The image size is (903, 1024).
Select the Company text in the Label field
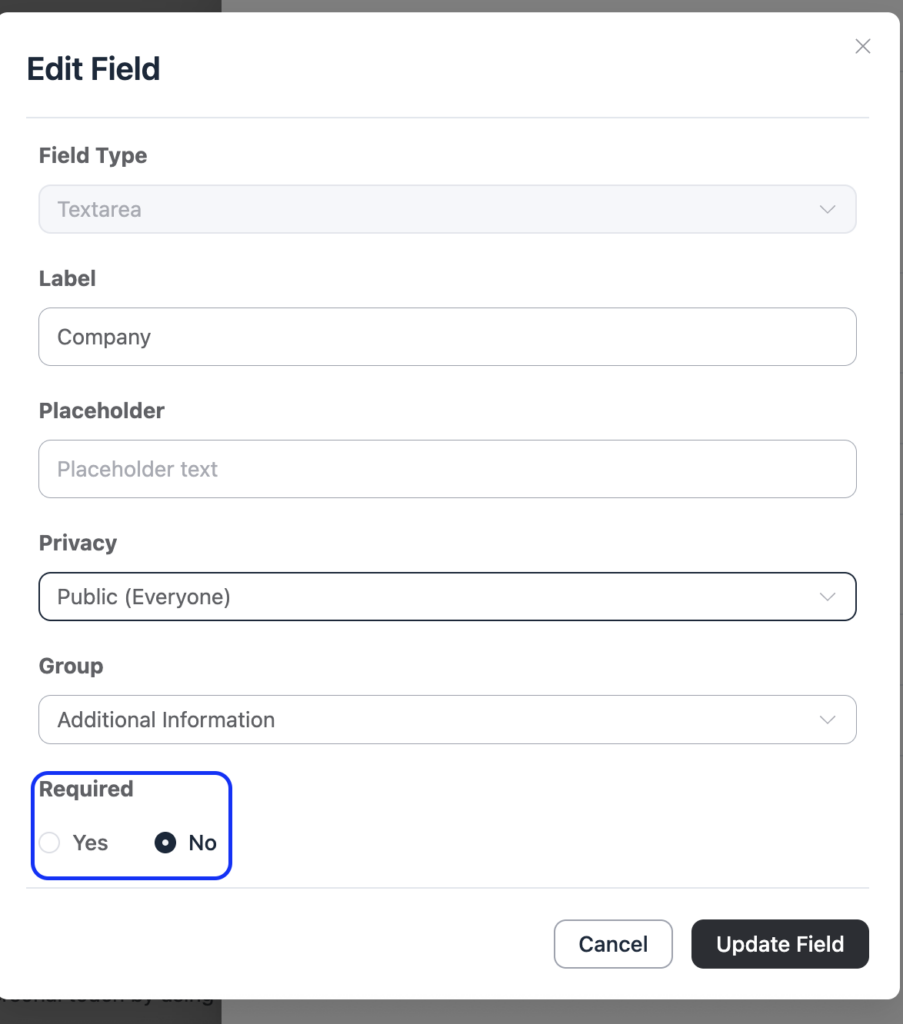pyautogui.click(x=103, y=337)
